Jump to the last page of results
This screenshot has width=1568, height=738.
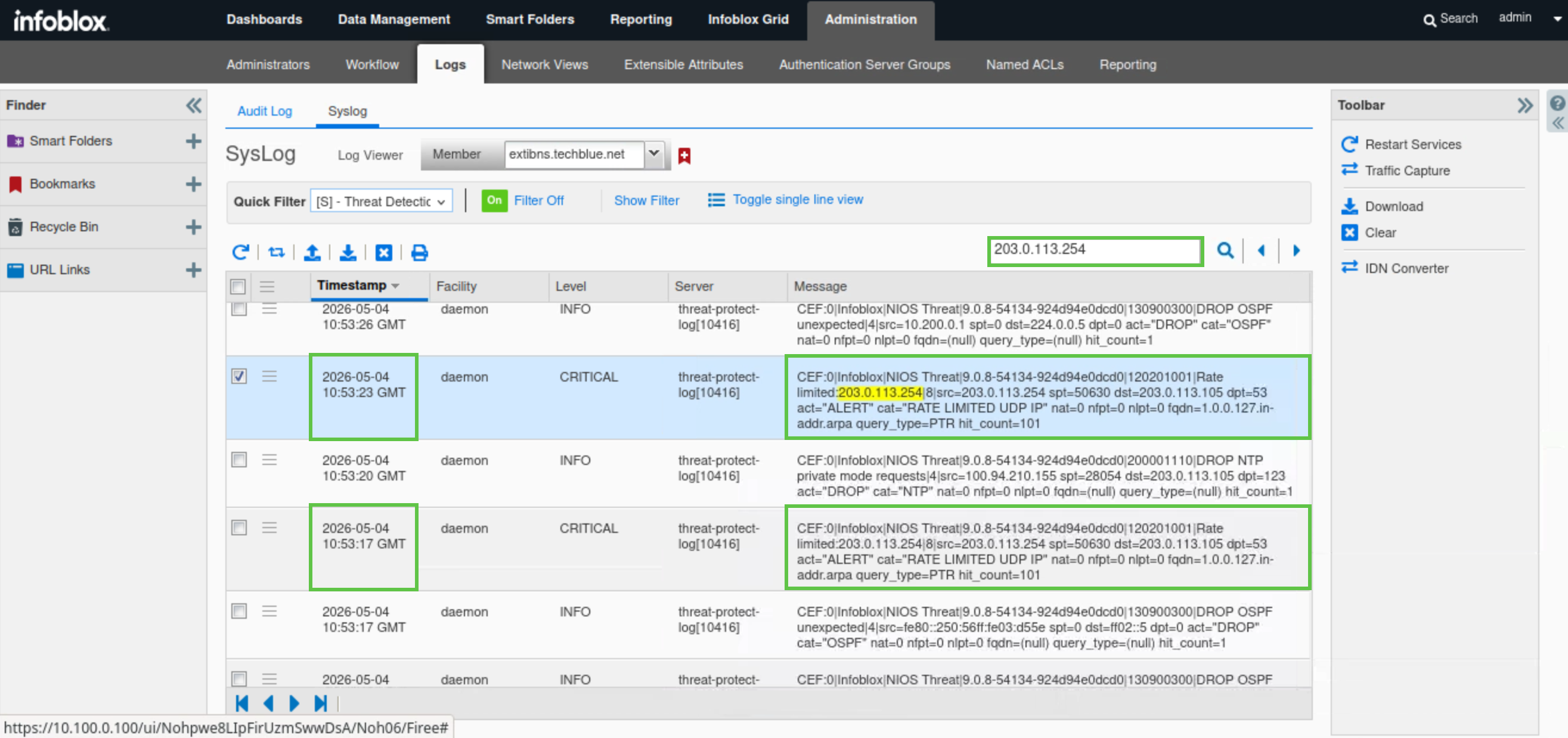(x=321, y=704)
